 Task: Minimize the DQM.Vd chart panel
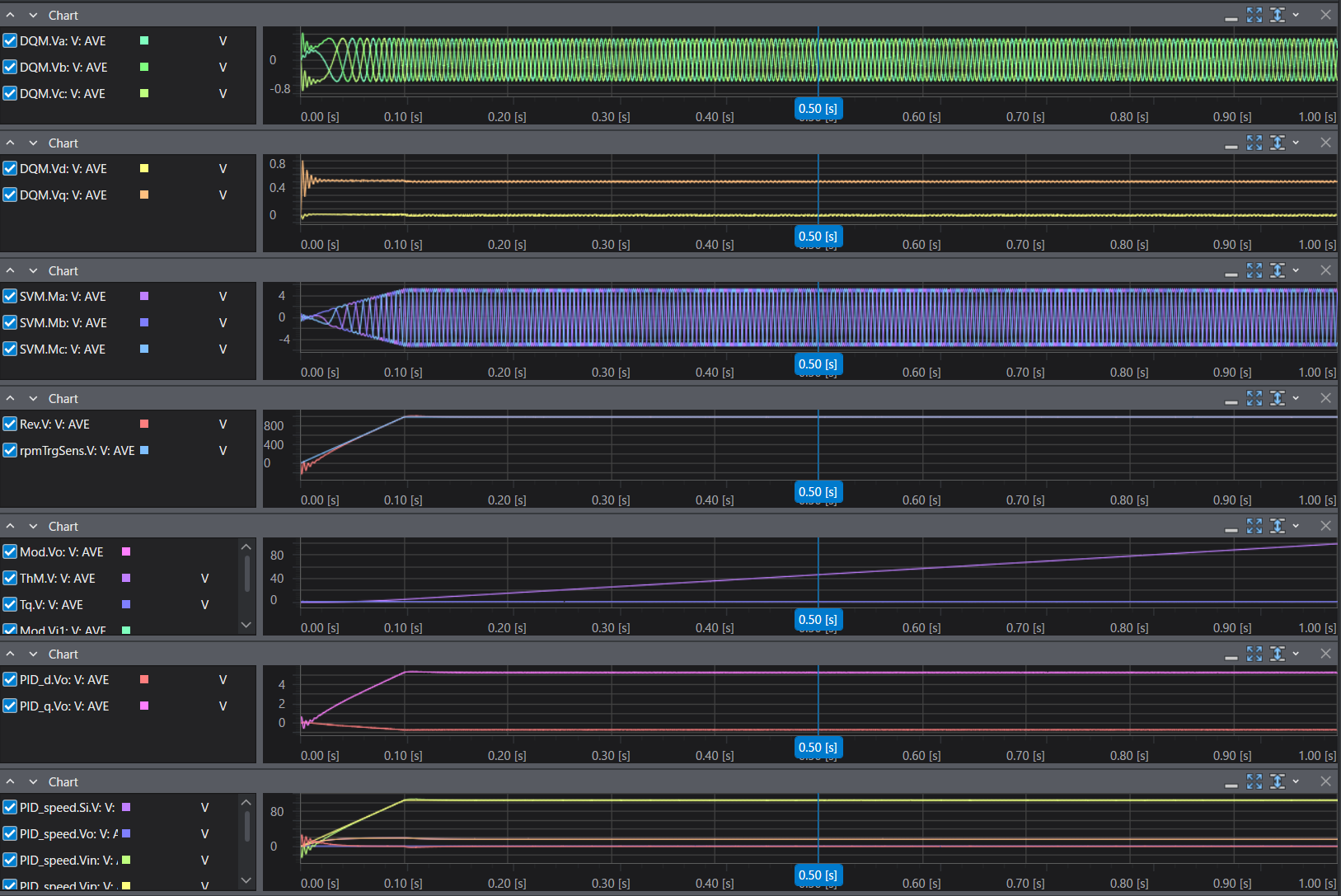(1231, 145)
